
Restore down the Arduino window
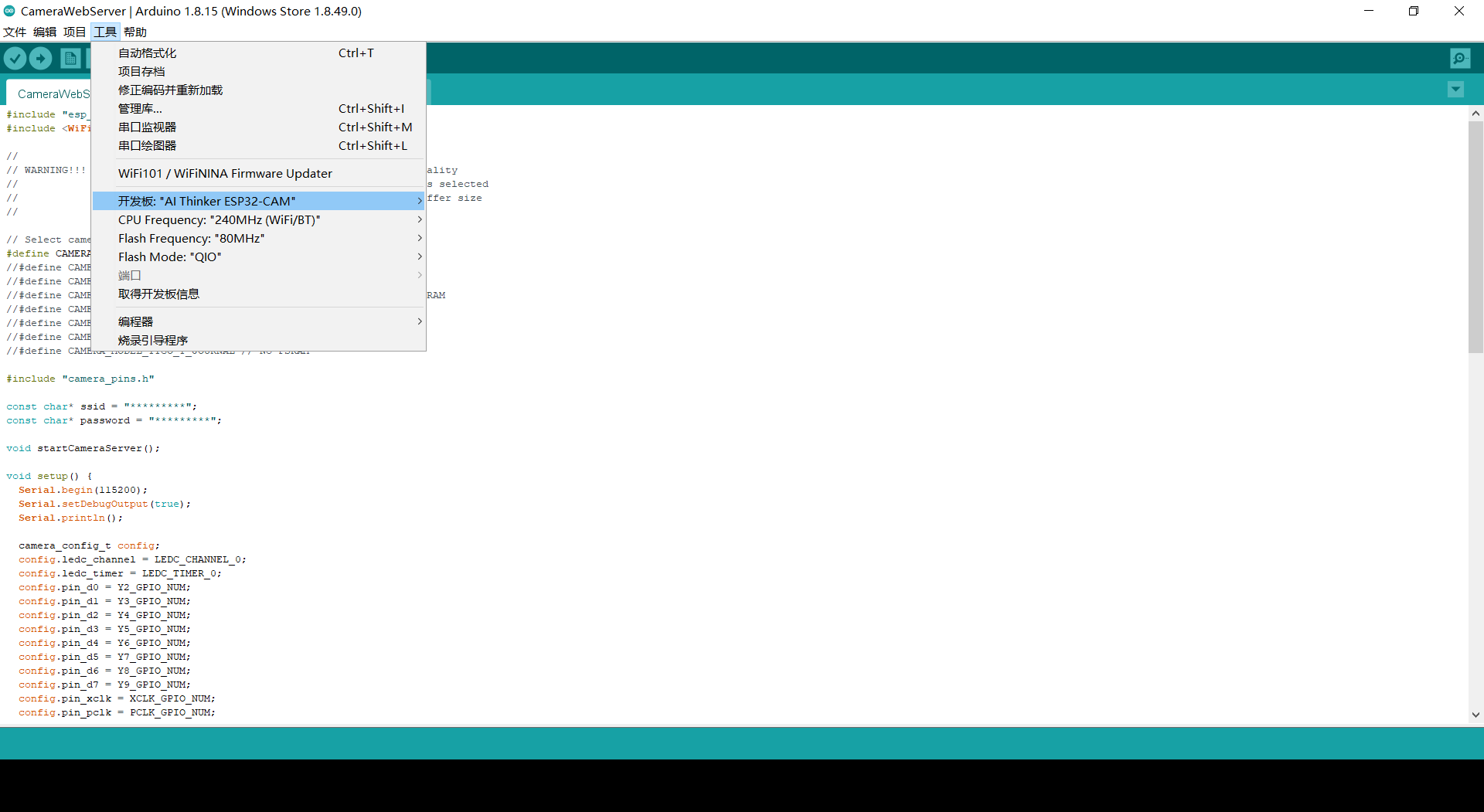point(1414,11)
